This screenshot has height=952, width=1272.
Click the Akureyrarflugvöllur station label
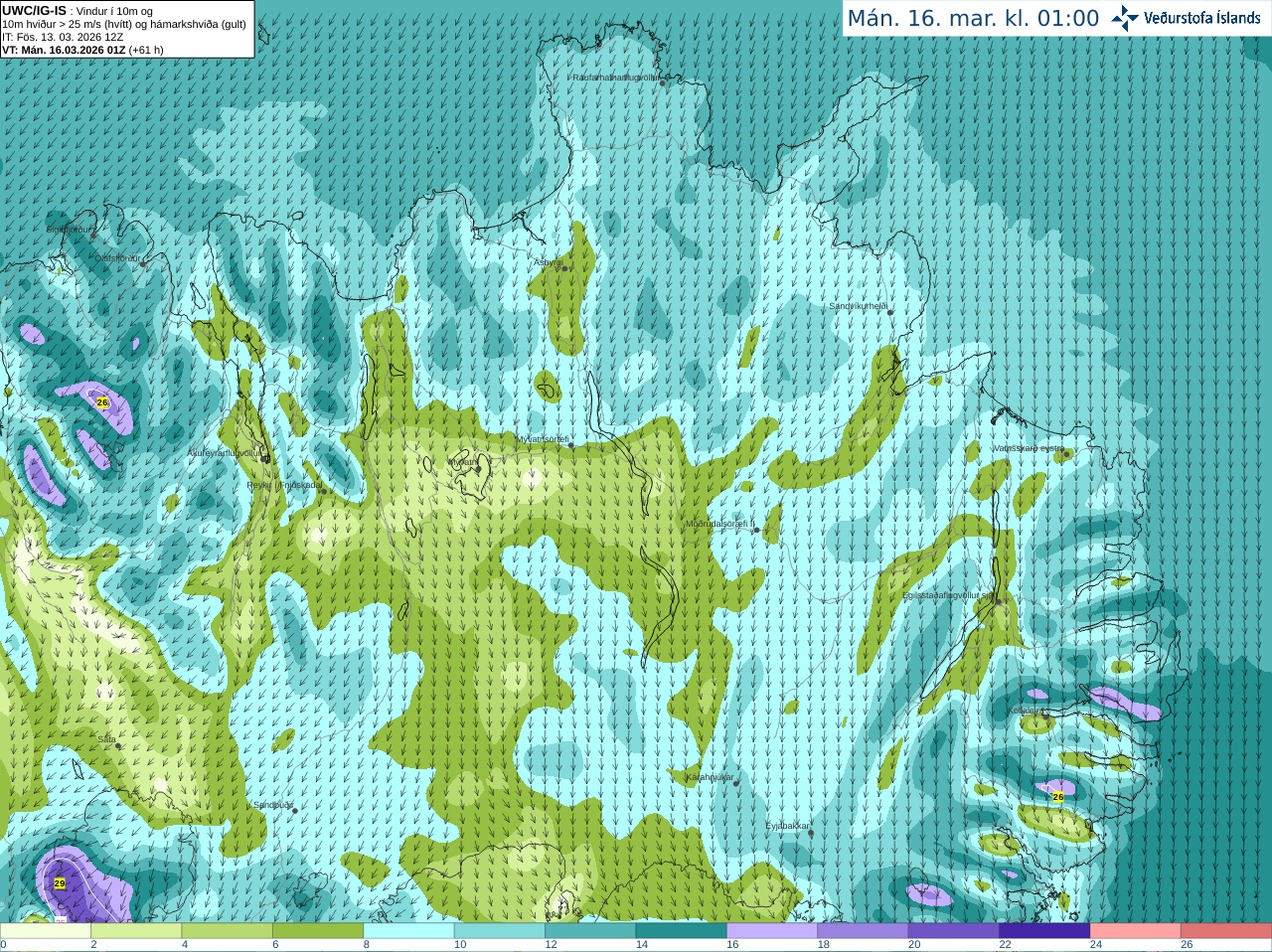coord(226,452)
